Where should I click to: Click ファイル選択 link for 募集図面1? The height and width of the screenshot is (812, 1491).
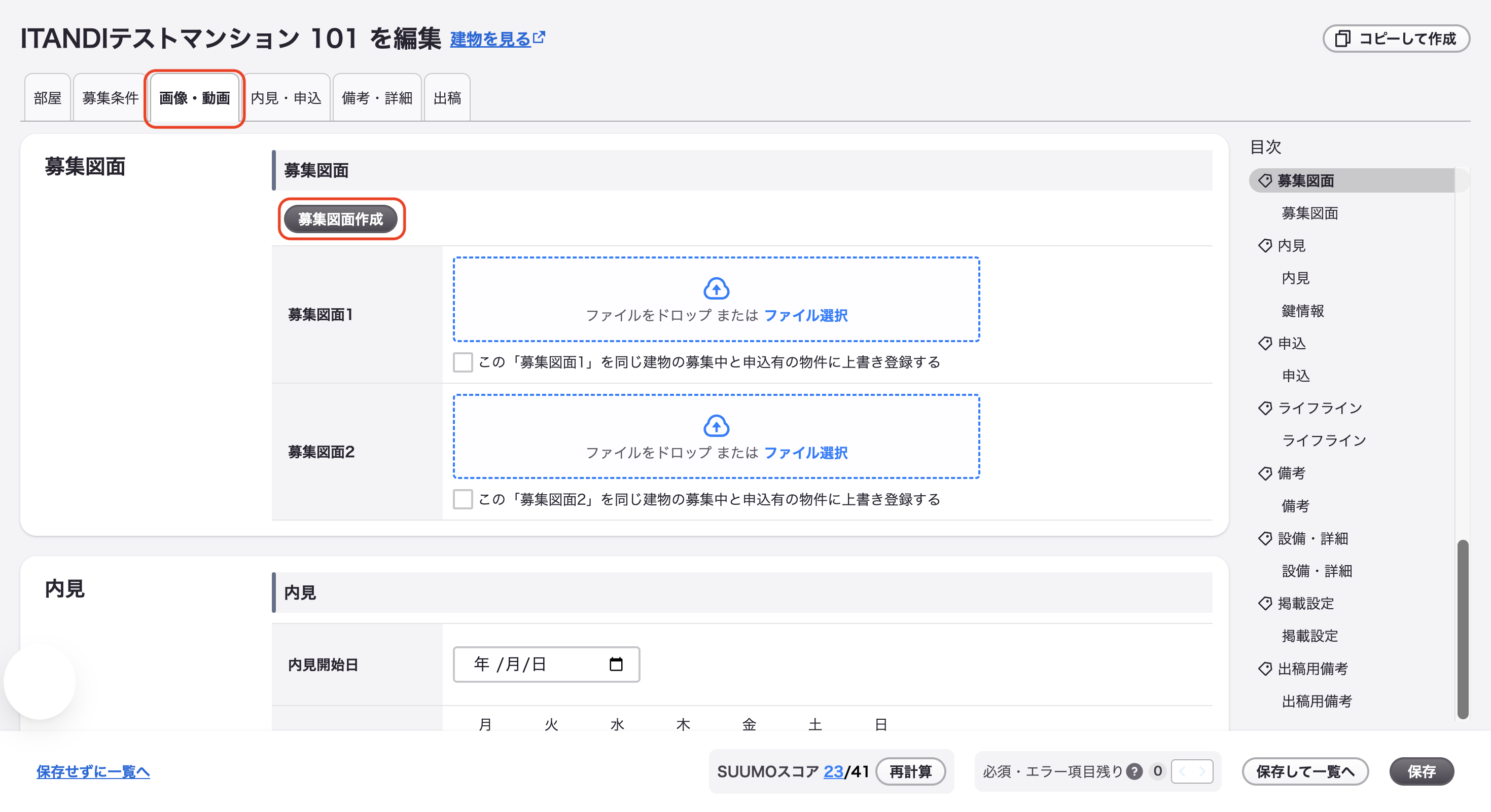[x=806, y=316]
